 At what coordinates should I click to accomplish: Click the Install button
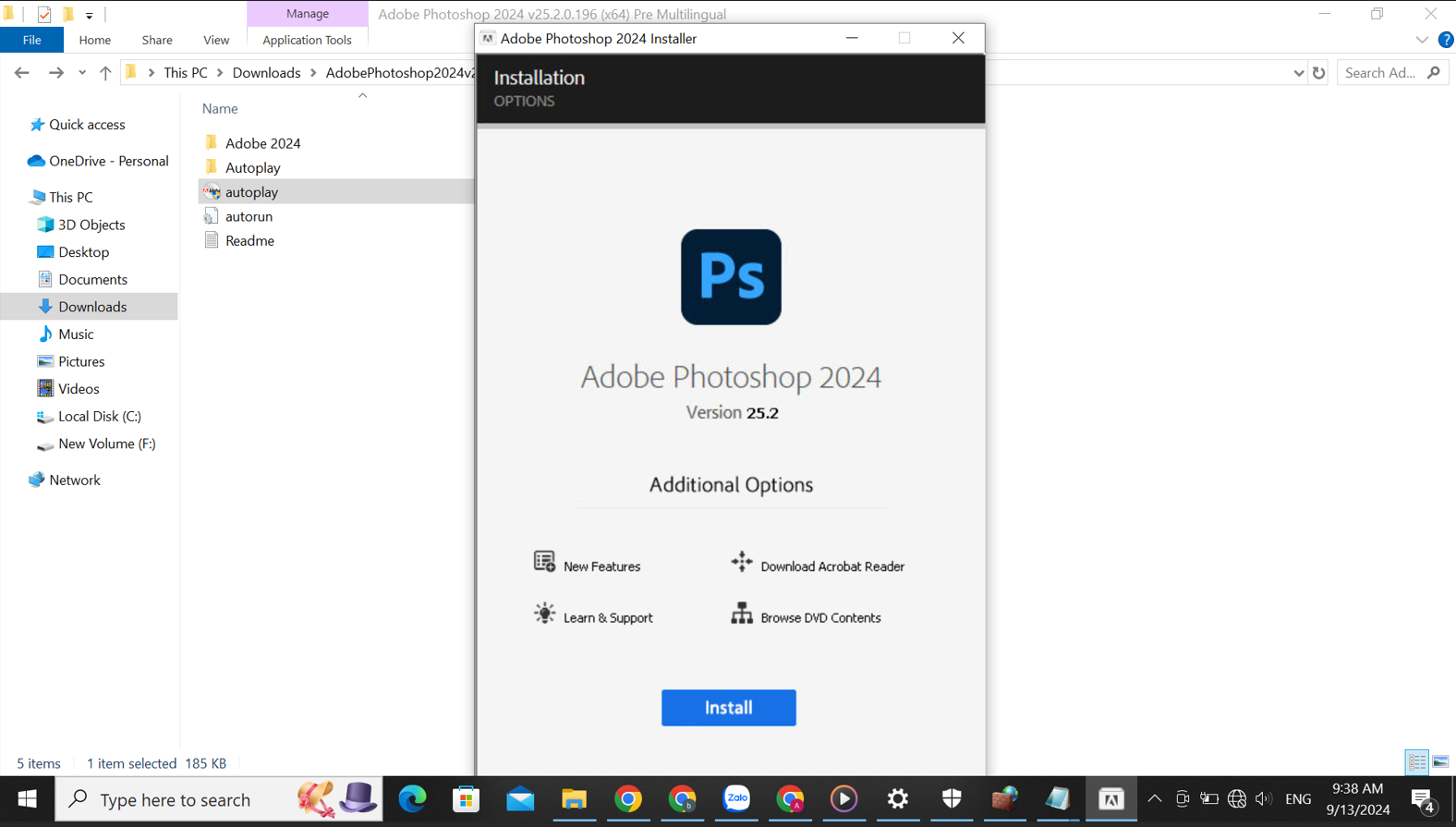(728, 707)
